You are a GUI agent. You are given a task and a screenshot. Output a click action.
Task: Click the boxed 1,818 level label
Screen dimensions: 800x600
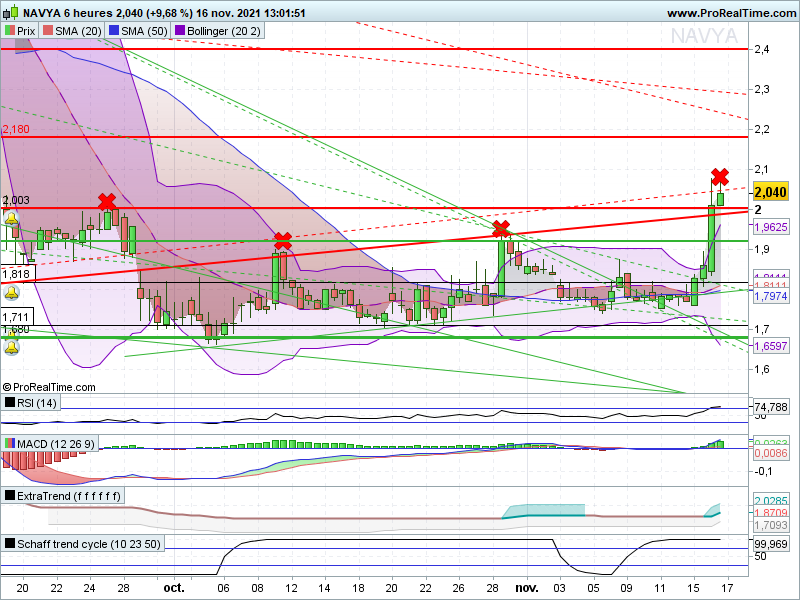point(18,273)
